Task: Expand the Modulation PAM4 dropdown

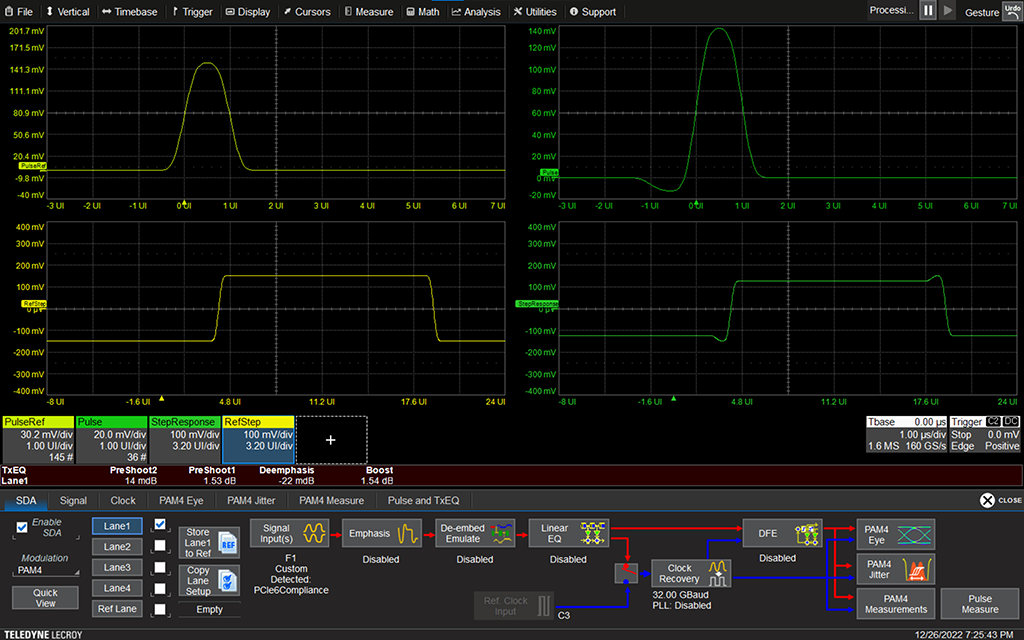Action: [47, 571]
